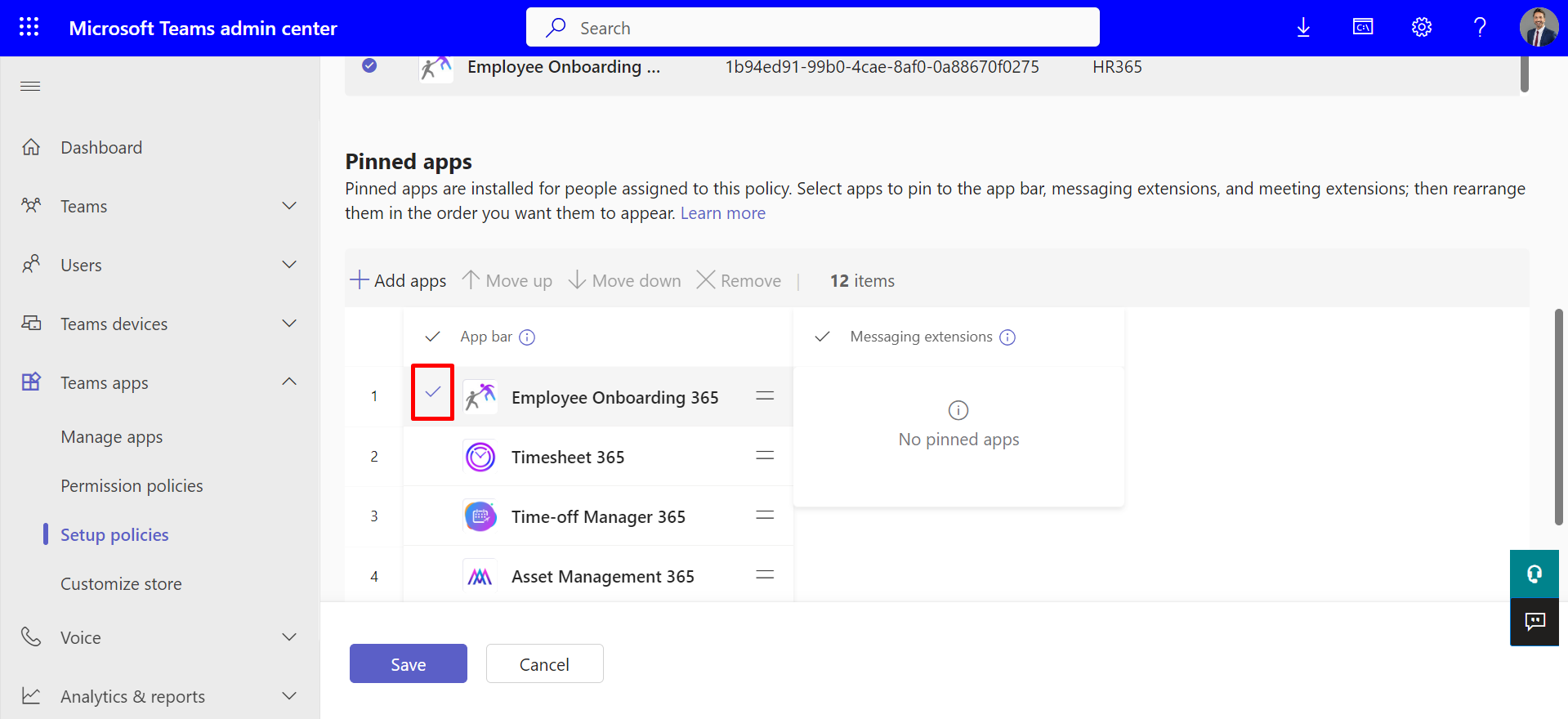Viewport: 1568px width, 719px height.
Task: Click HR365 publisher cell
Action: pyautogui.click(x=1117, y=67)
